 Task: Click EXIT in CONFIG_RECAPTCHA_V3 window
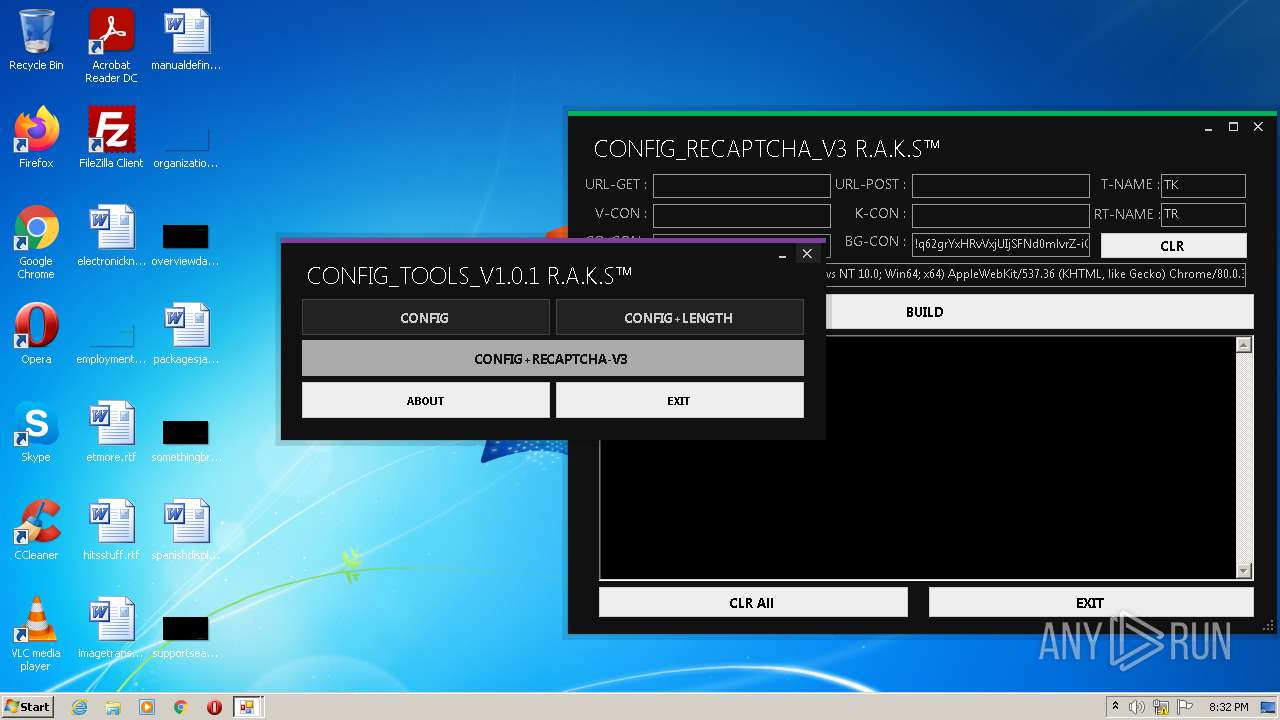(x=1090, y=603)
